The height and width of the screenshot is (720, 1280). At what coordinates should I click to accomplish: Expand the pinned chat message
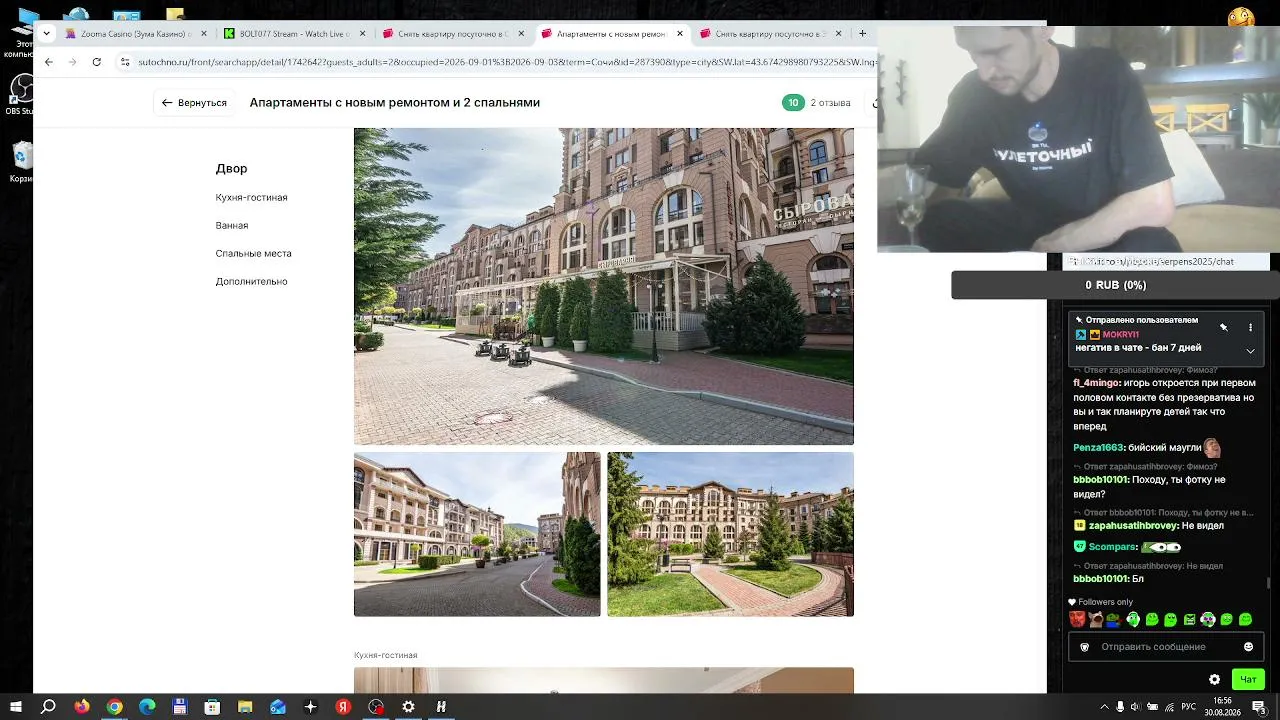[1250, 351]
